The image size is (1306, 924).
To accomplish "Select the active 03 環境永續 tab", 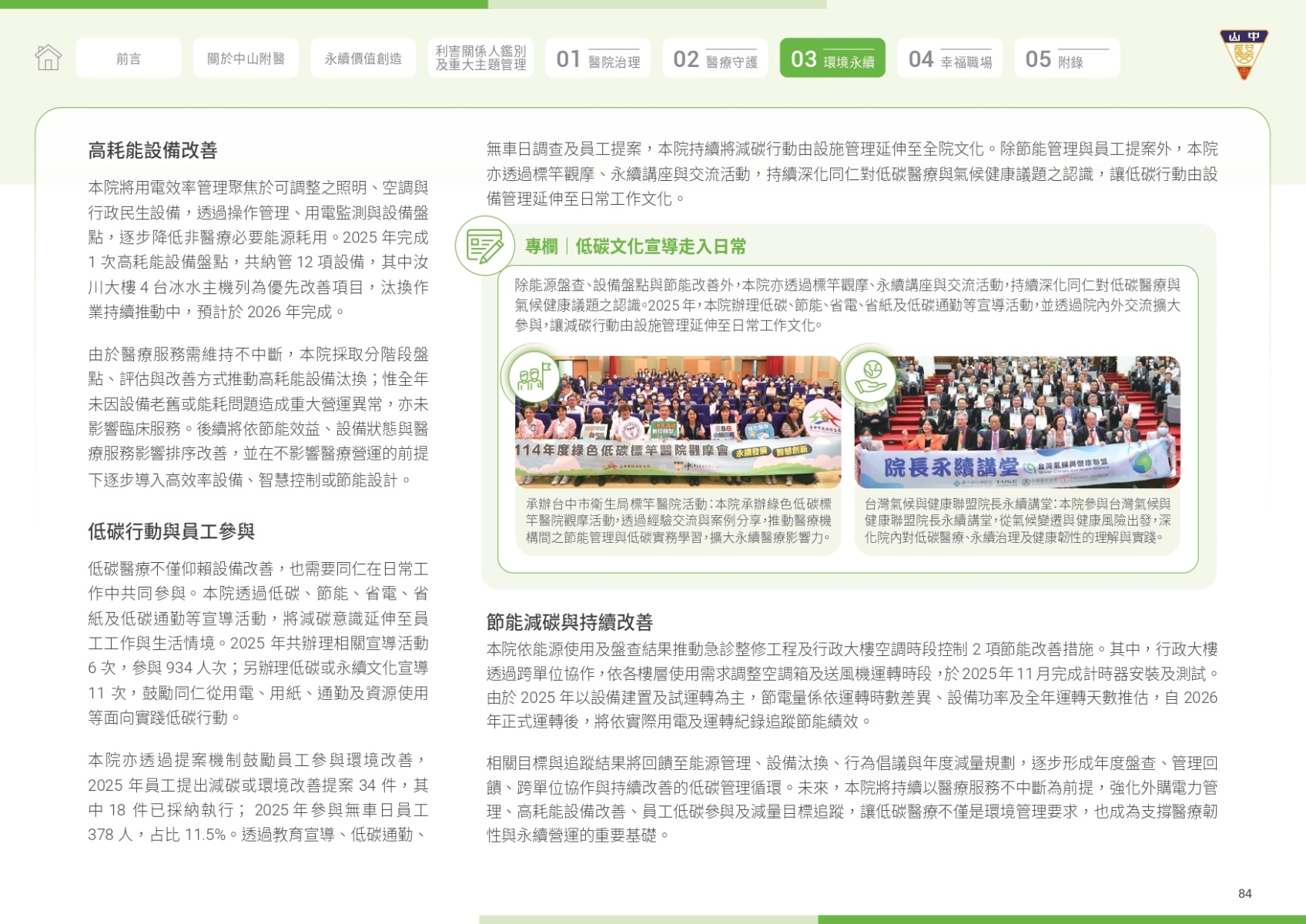I will coord(832,58).
